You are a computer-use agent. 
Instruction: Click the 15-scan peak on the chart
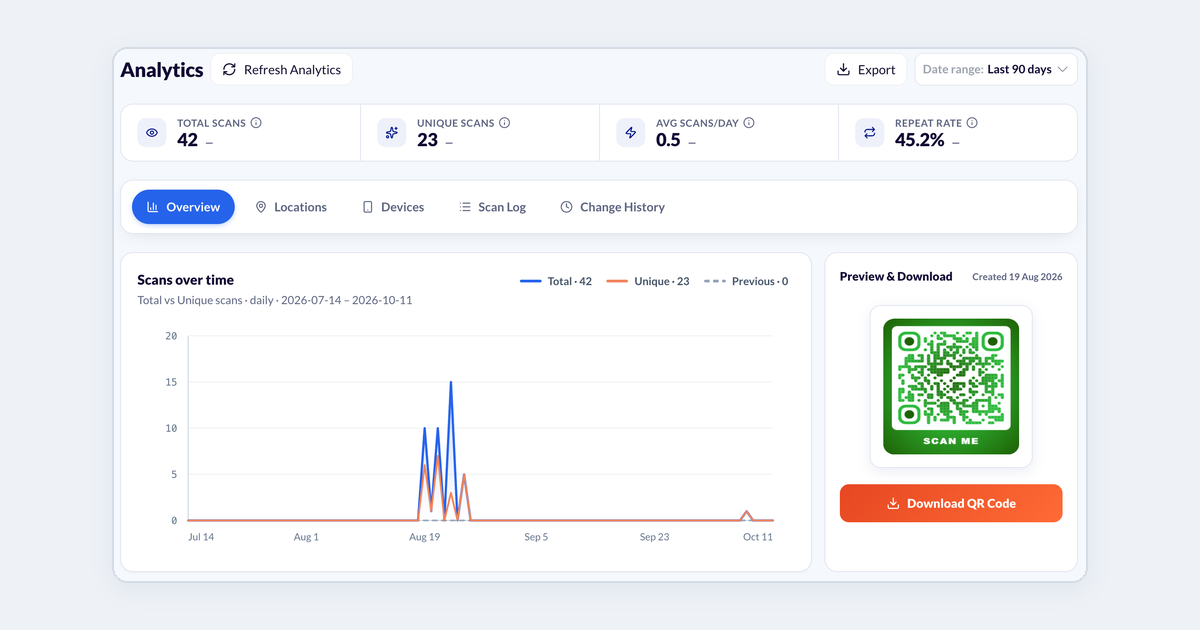click(x=451, y=383)
